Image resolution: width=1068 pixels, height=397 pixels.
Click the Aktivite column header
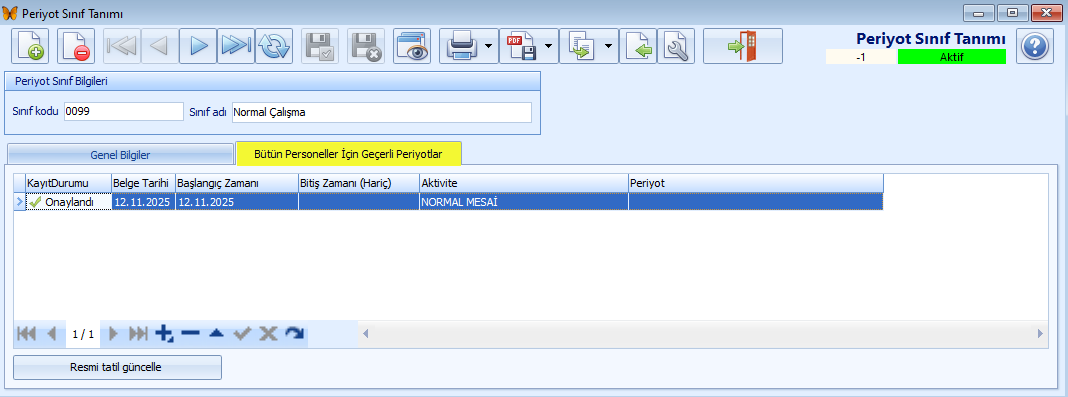pos(523,183)
